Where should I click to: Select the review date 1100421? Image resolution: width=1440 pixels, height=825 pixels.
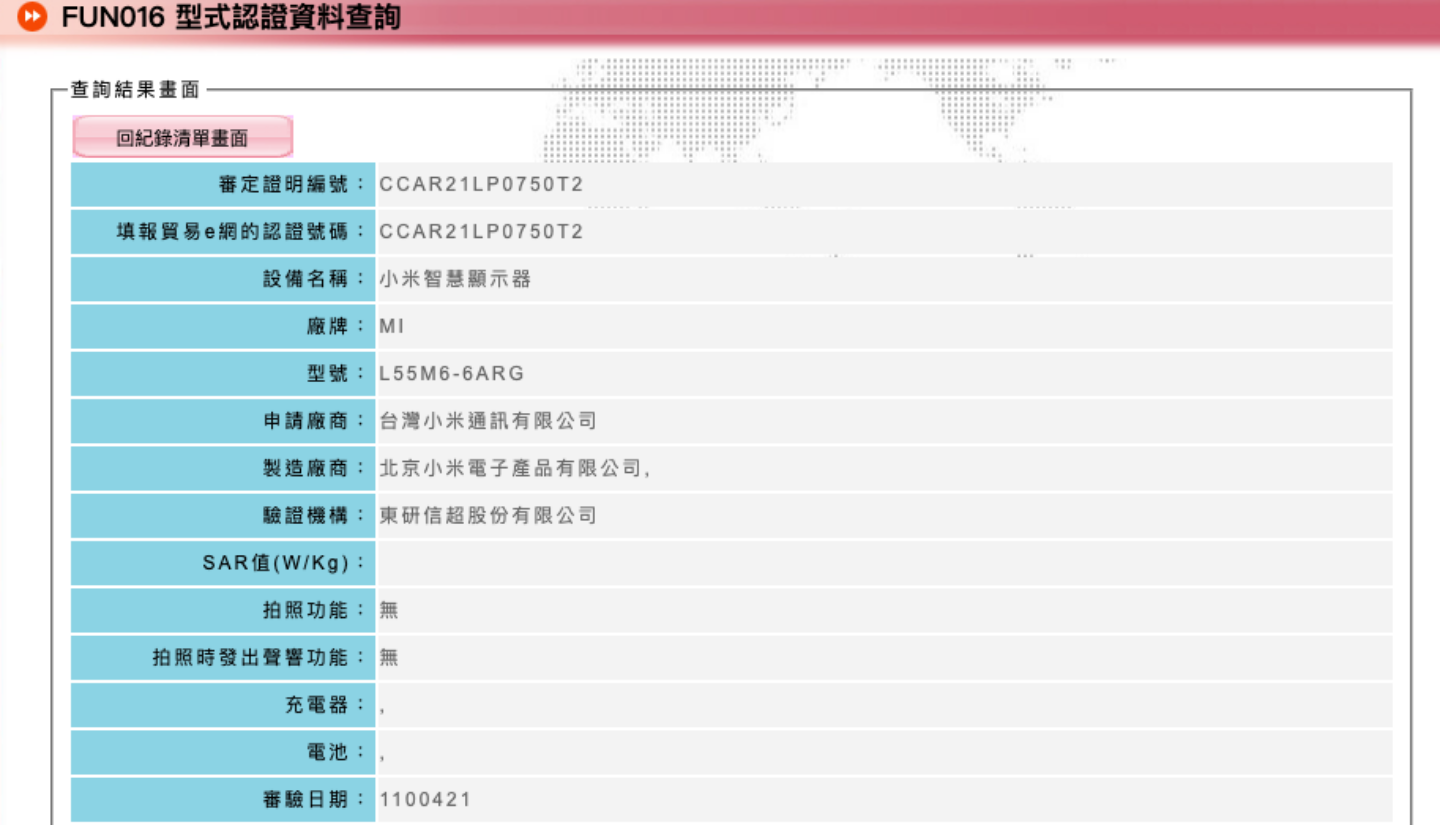tap(425, 799)
